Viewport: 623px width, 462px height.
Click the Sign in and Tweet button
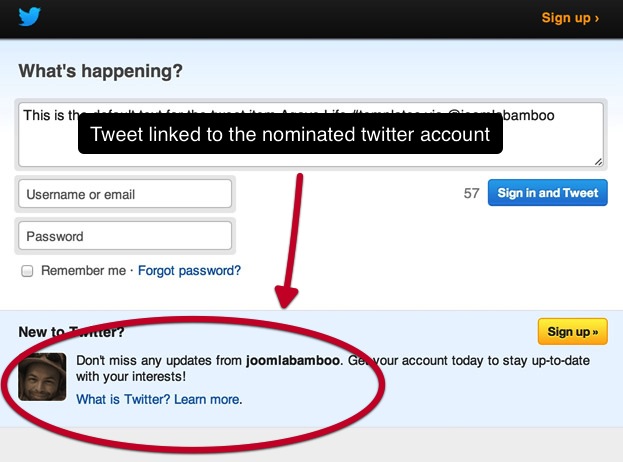548,193
